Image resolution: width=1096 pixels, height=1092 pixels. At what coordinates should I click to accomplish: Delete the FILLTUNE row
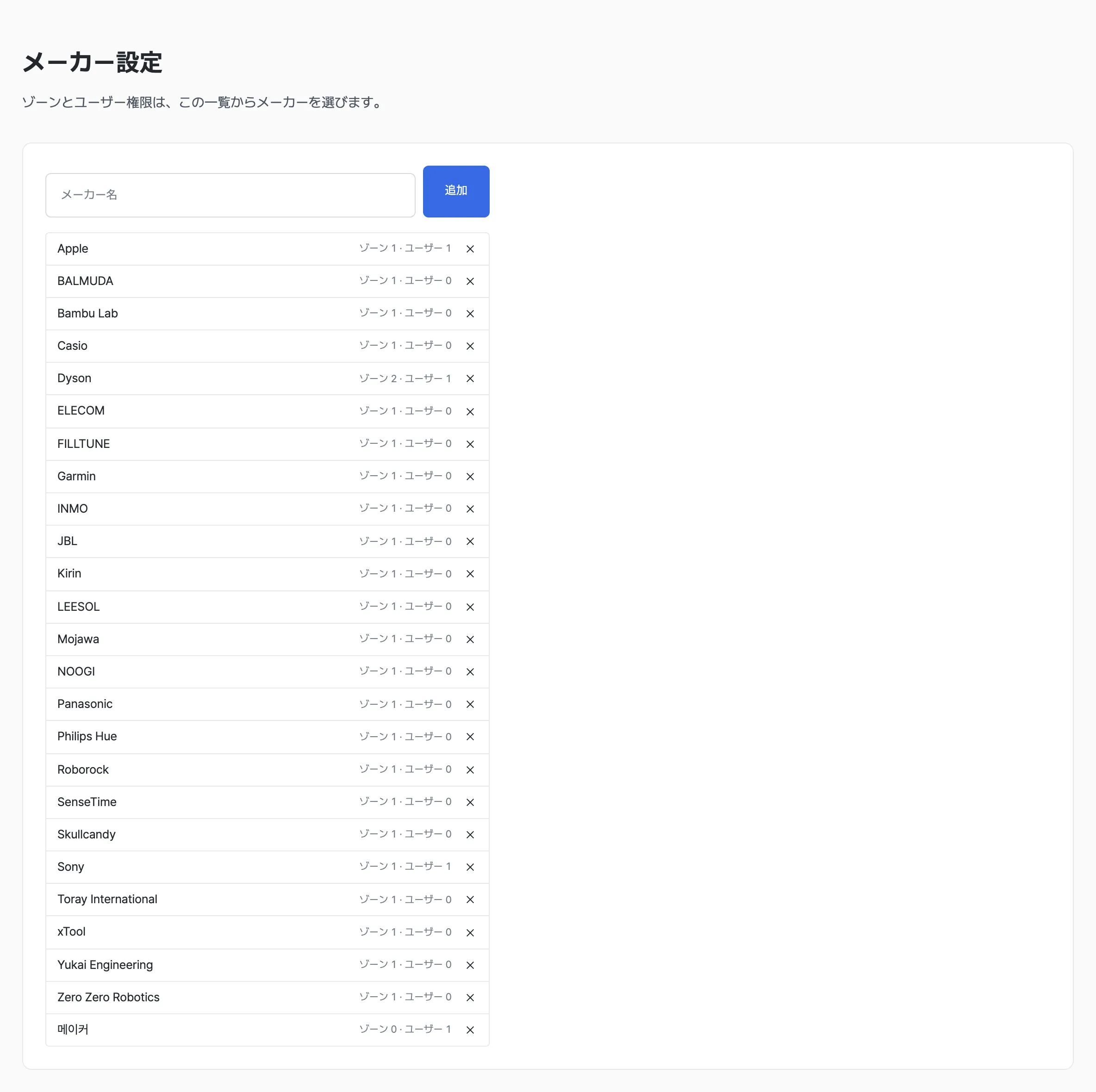point(470,444)
